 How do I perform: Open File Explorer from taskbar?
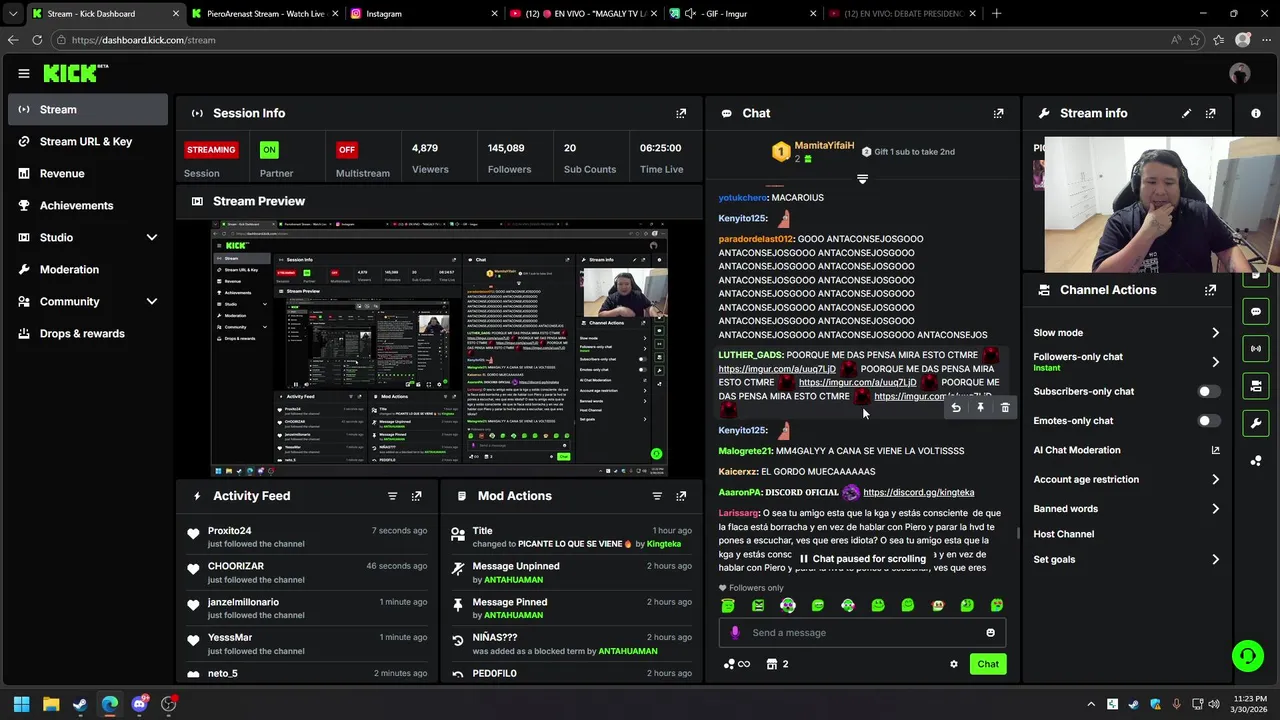51,704
